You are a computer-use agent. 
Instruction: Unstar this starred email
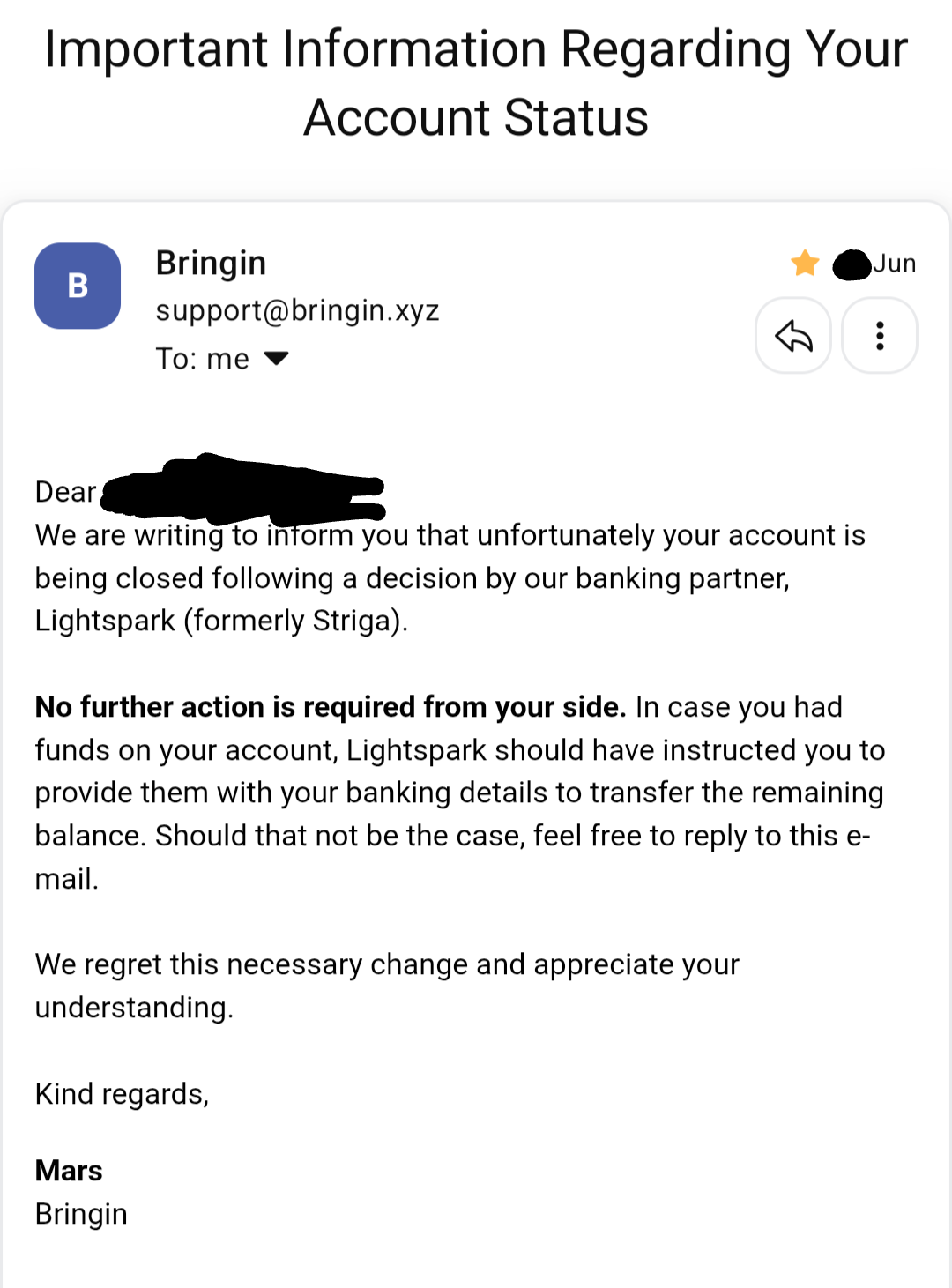[805, 263]
